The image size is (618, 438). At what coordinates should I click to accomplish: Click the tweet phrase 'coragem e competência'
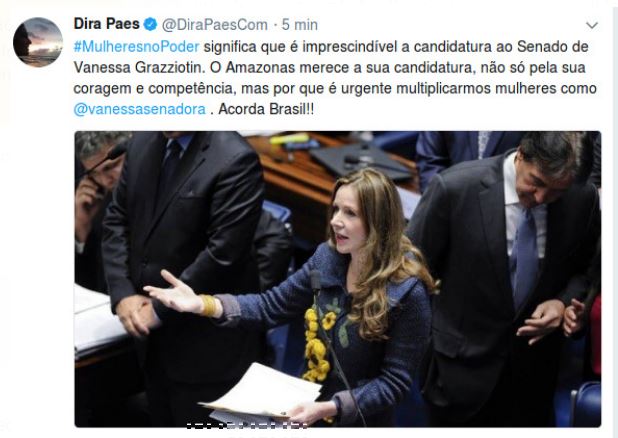pos(153,89)
